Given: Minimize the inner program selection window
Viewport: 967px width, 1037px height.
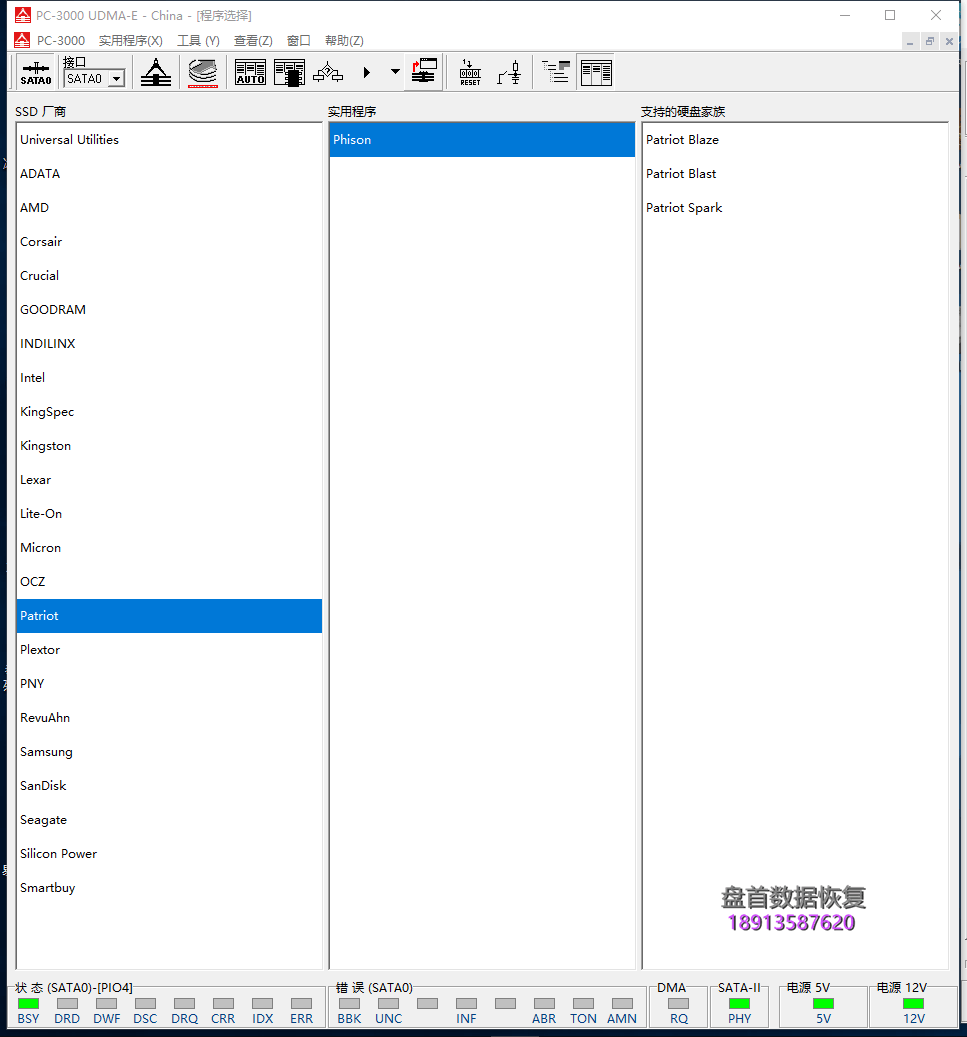Looking at the screenshot, I should pos(910,42).
